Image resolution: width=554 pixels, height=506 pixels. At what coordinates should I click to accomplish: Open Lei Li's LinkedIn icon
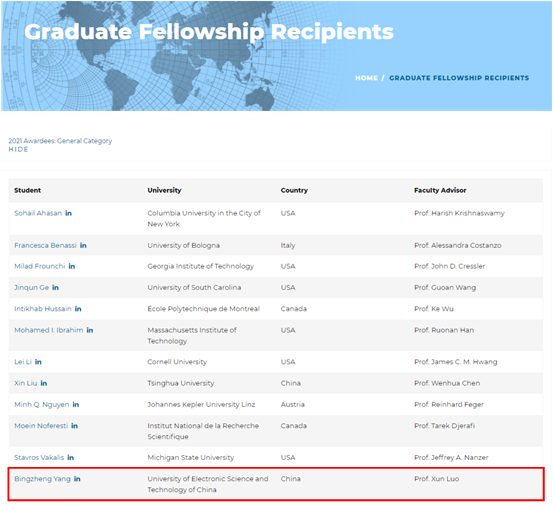point(38,362)
